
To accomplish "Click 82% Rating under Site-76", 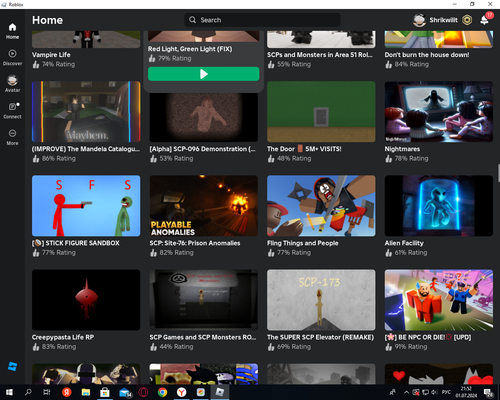I will pyautogui.click(x=176, y=253).
